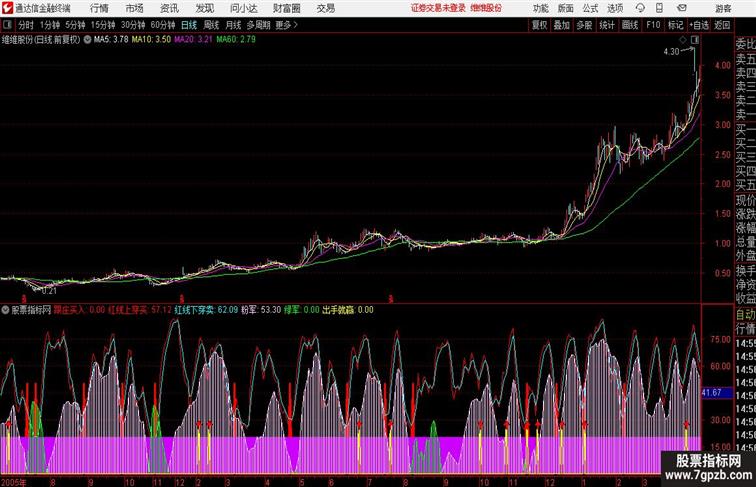Viewport: 756px width, 487px height.
Task: Click the 红线下穿卖: 62.09 indicator label
Action: [x=206, y=310]
